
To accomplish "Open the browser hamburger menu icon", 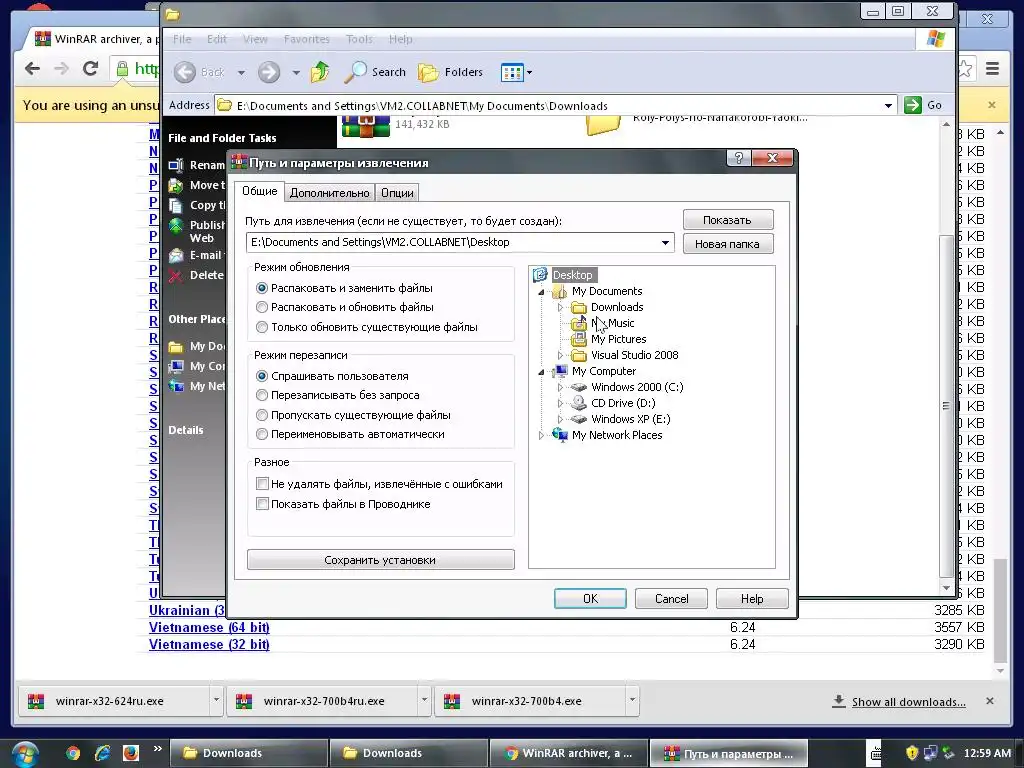I will [x=992, y=68].
